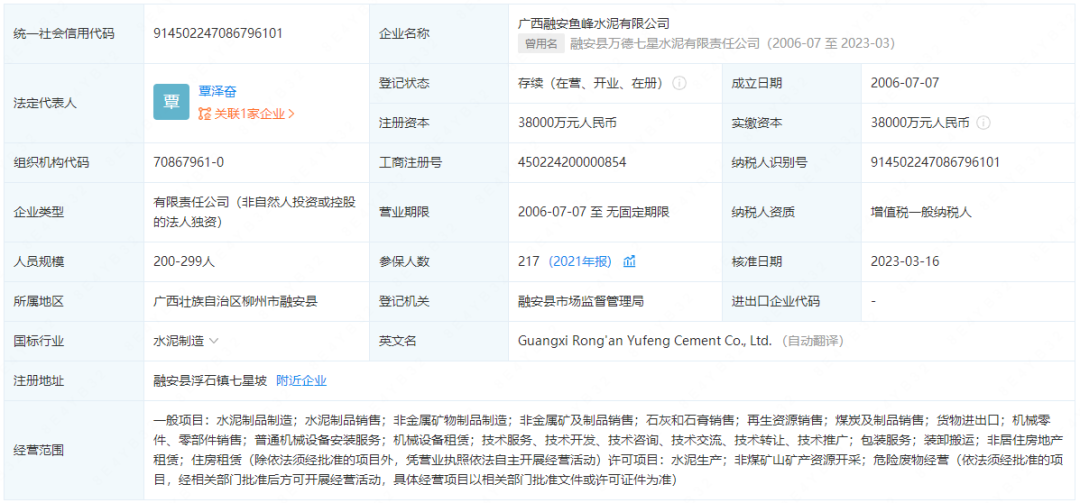Click staff size 200-299人 value
This screenshot has width=1080, height=503.
point(185,261)
